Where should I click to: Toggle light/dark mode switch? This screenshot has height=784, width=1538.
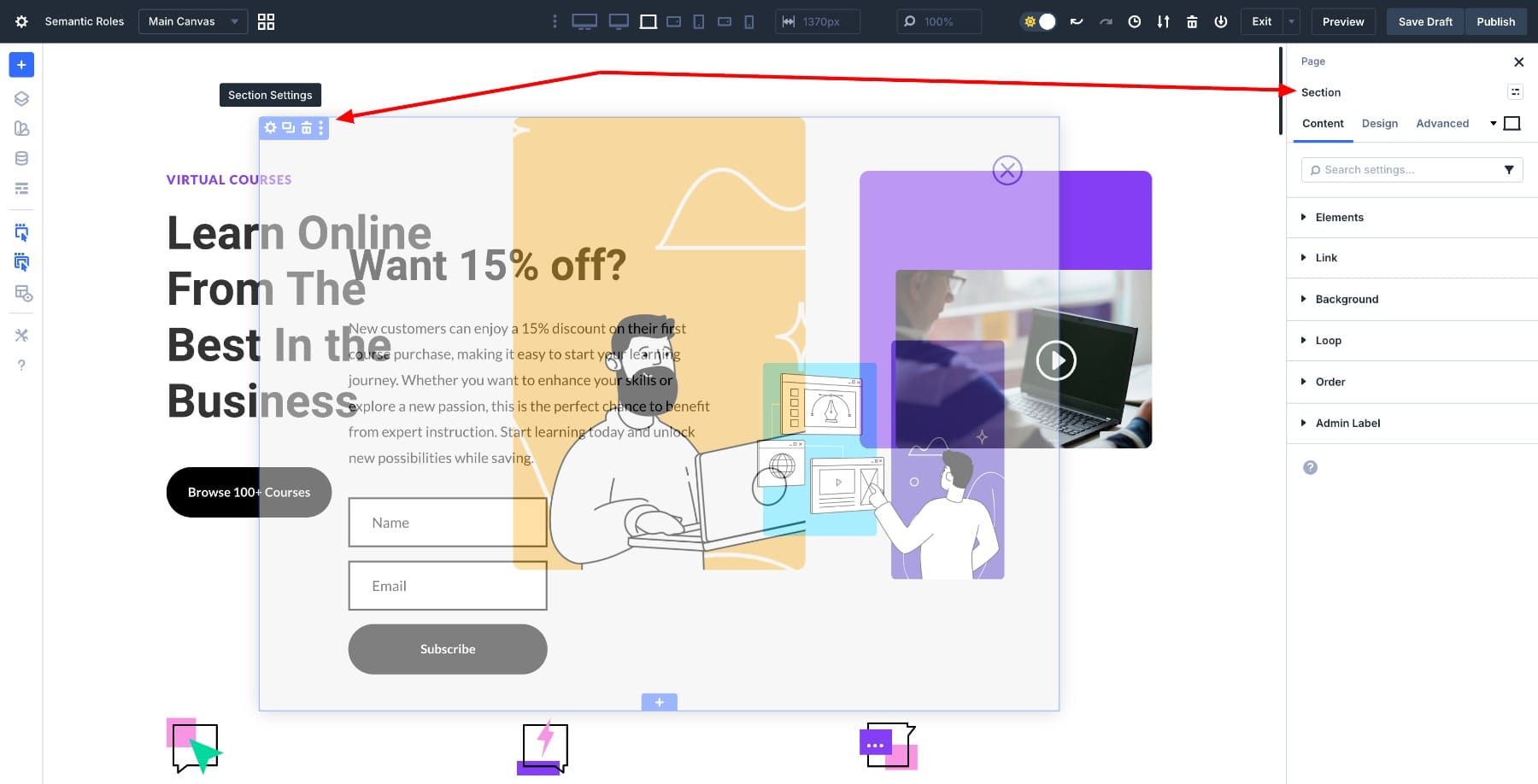click(1039, 21)
